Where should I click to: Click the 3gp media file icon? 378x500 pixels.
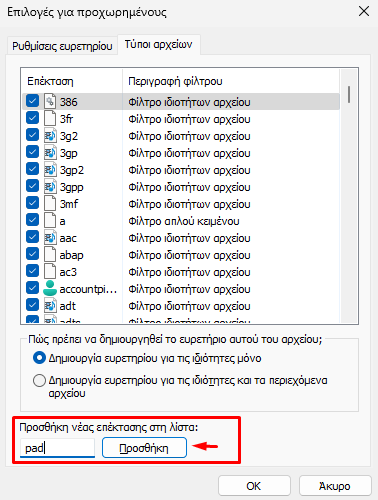coord(50,152)
